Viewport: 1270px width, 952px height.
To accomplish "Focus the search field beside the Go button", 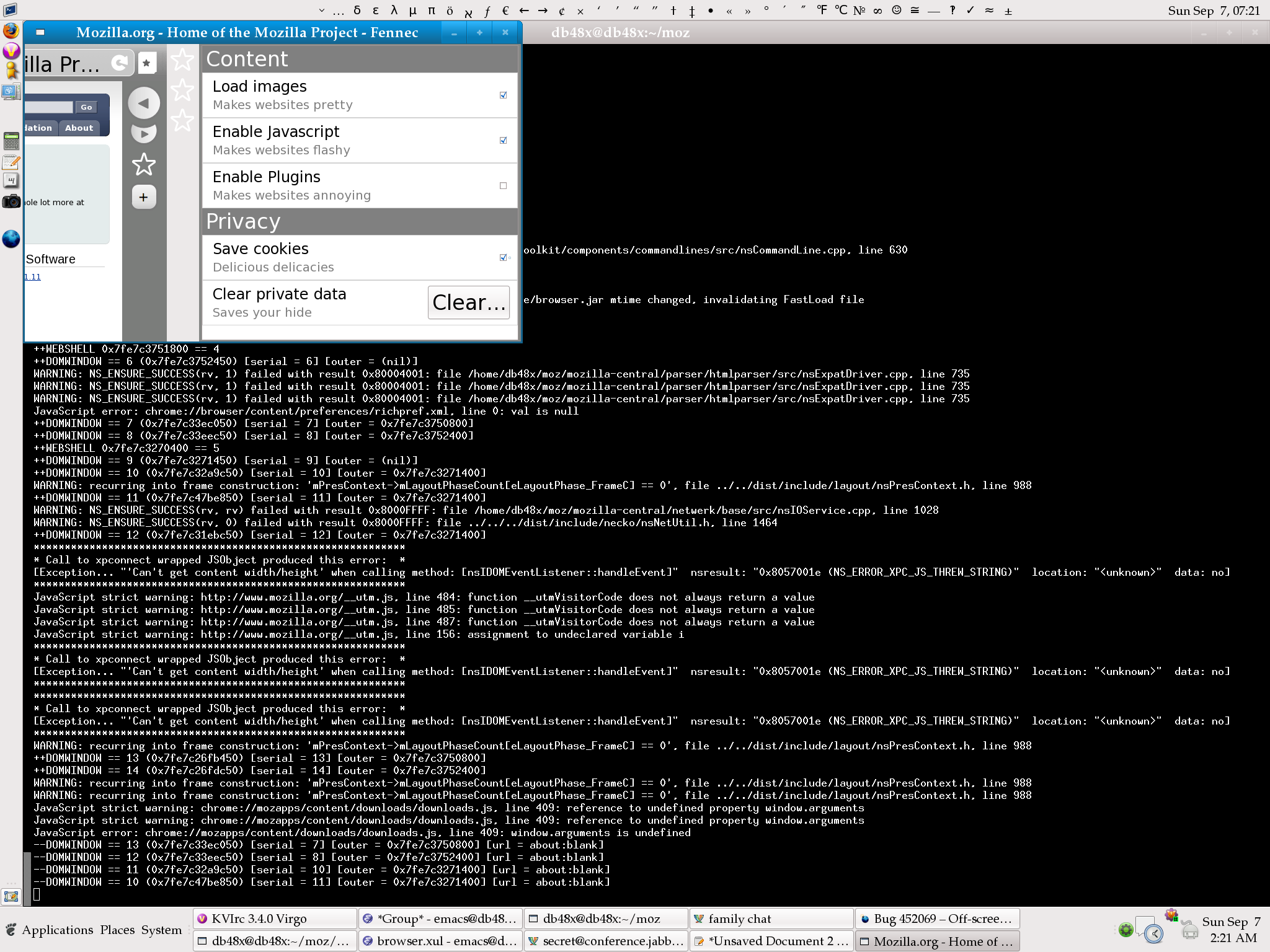I will (x=49, y=107).
